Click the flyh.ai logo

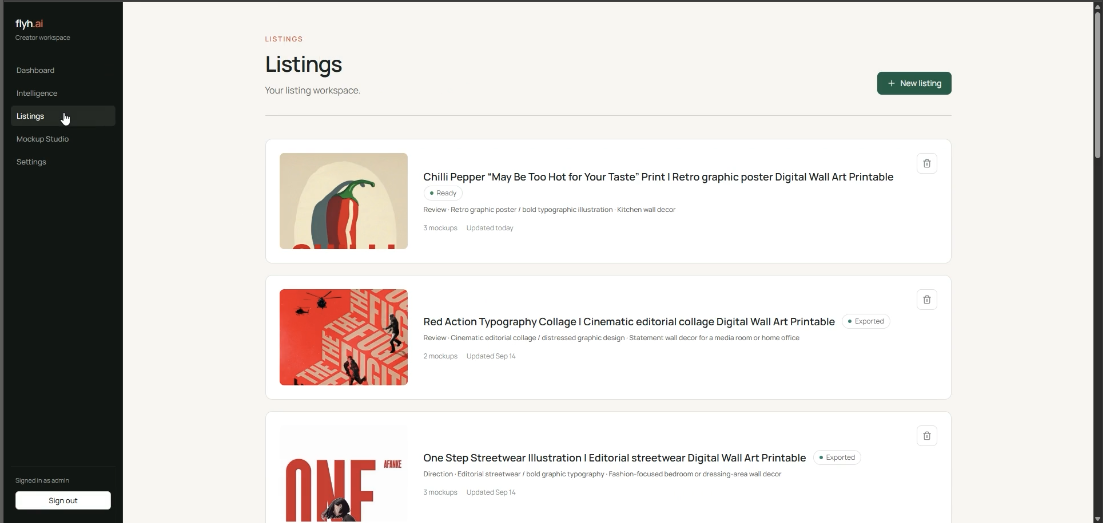[30, 24]
